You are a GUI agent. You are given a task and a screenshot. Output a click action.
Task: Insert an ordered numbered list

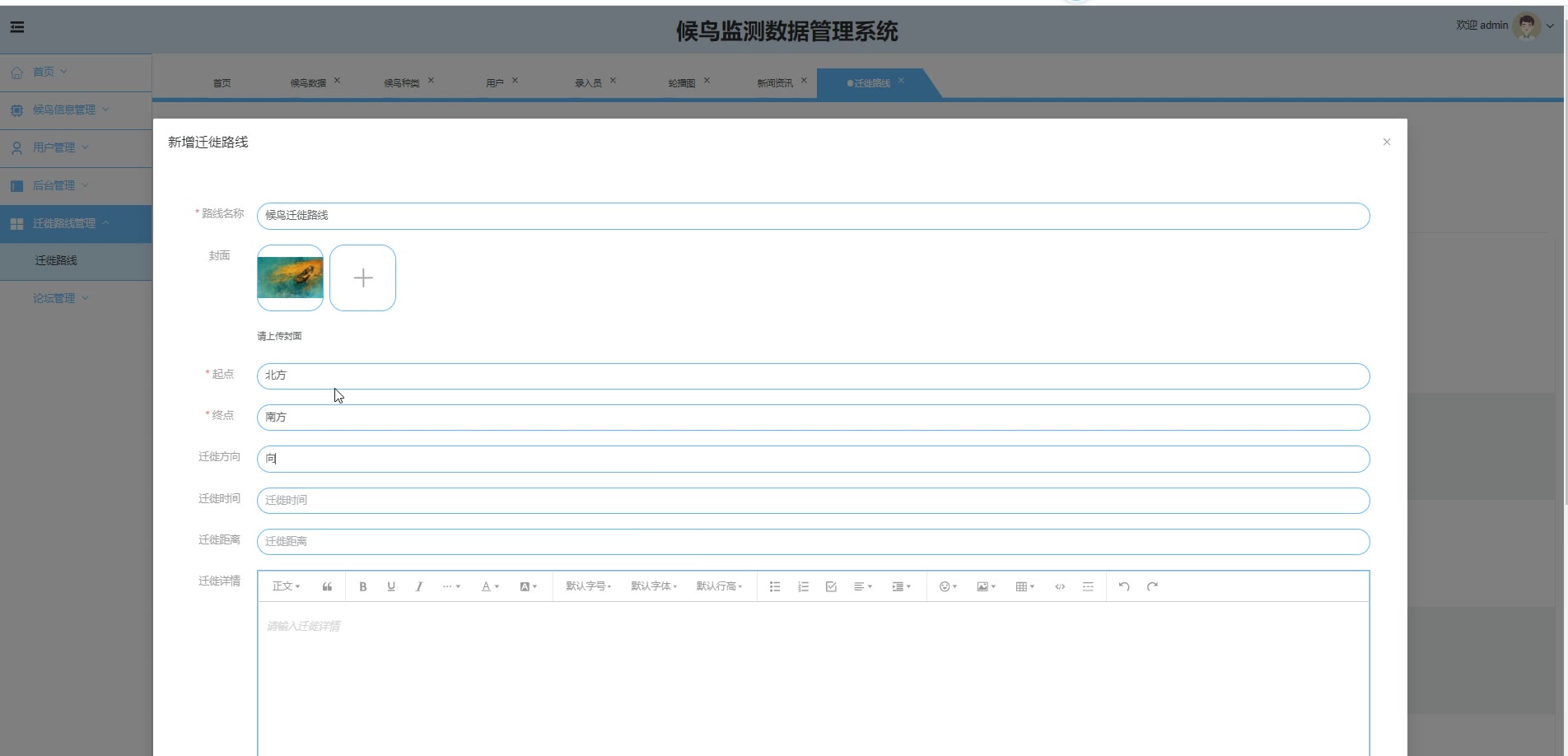click(803, 586)
